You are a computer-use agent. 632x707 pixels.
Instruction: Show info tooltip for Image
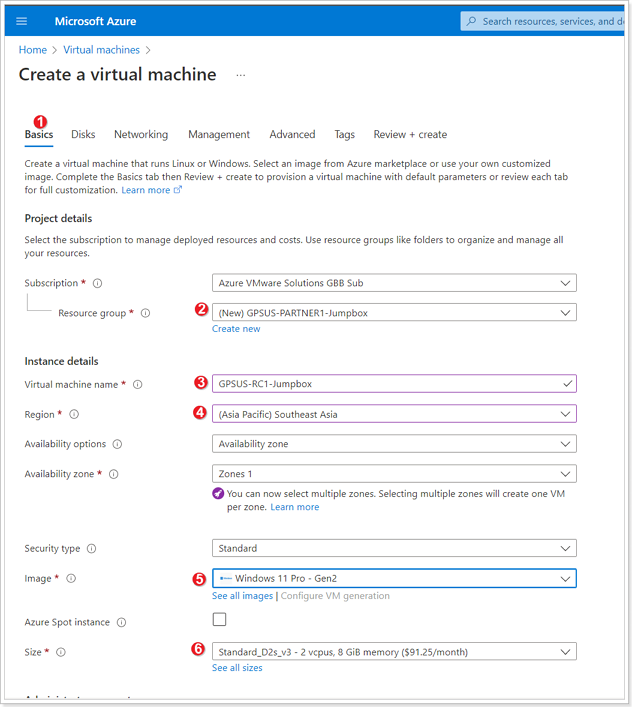click(x=71, y=578)
